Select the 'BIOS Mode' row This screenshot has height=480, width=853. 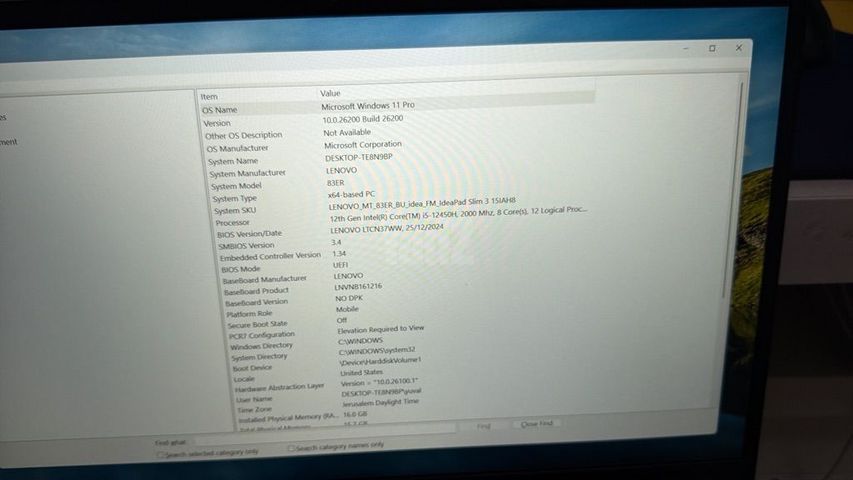pos(240,269)
